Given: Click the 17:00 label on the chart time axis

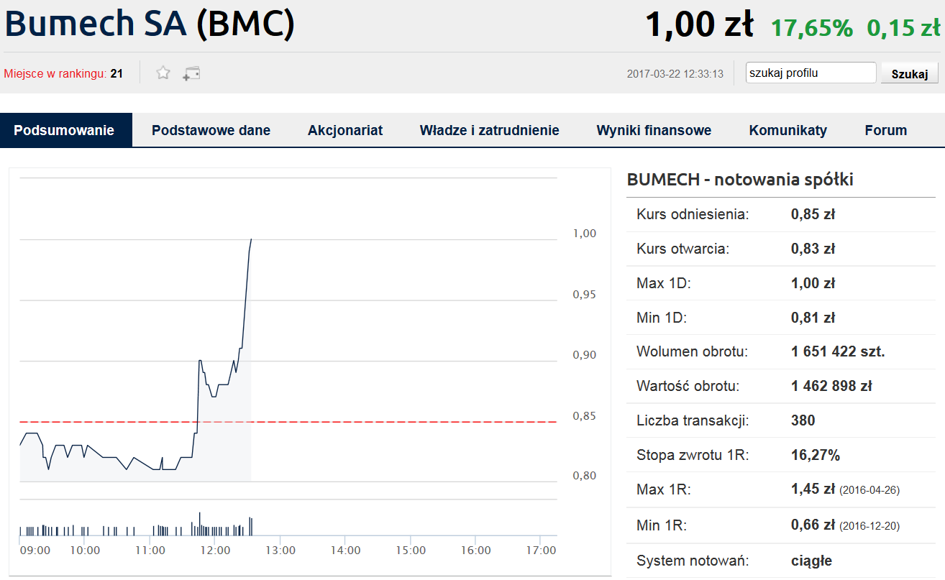Looking at the screenshot, I should 541,550.
